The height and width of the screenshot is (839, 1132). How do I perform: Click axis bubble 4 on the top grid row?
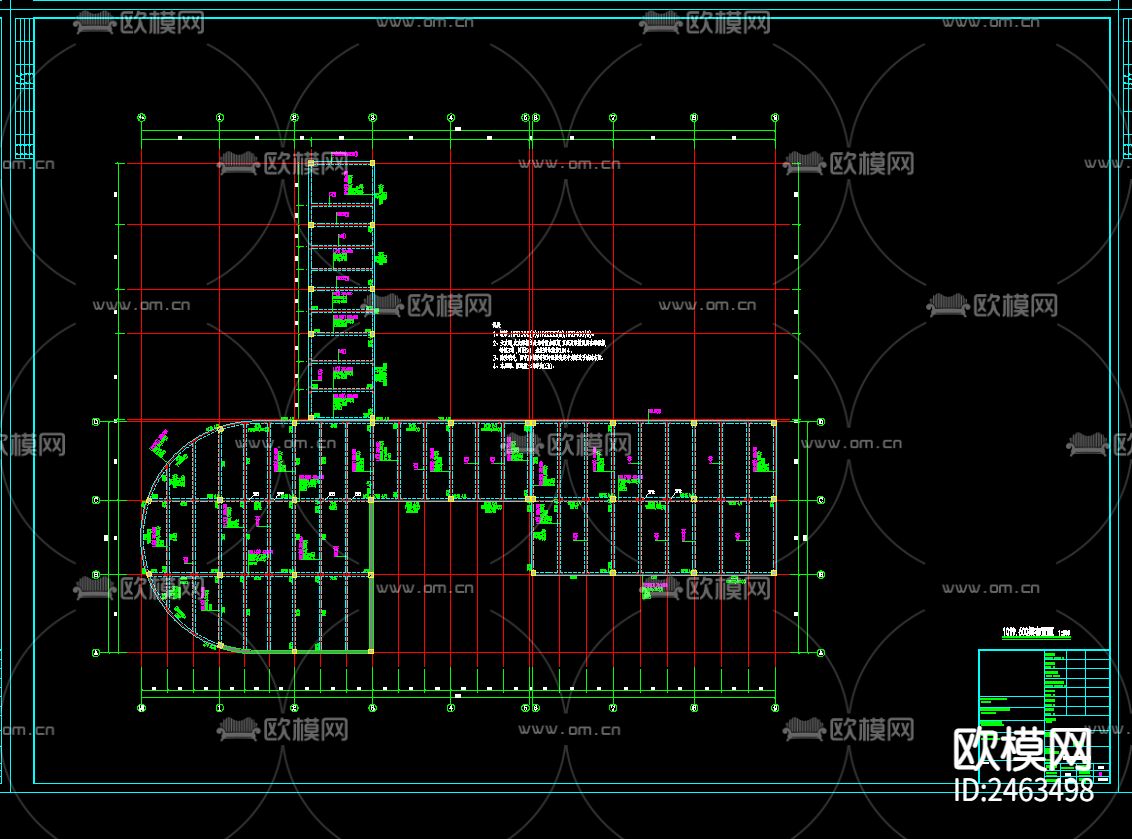(451, 117)
